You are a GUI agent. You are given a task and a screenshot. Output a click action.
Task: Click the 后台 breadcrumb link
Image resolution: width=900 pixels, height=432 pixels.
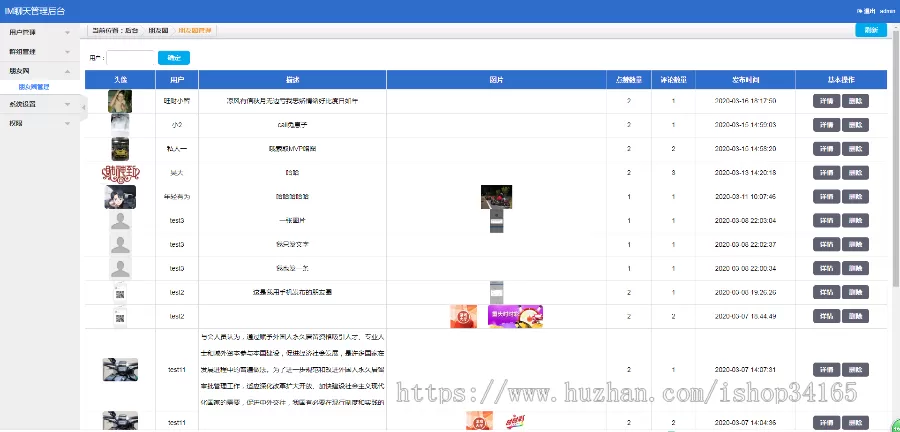tap(130, 30)
